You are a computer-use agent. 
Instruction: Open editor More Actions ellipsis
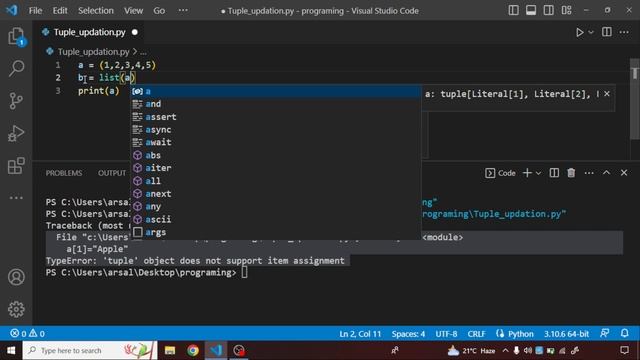624,32
